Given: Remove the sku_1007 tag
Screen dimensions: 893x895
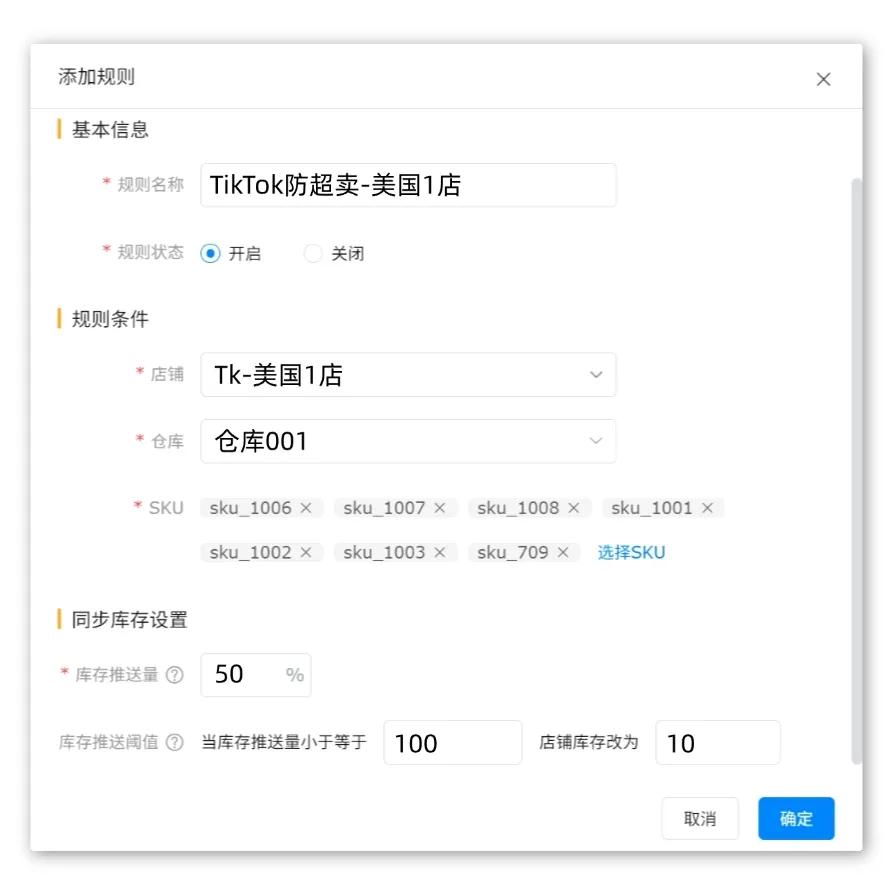Looking at the screenshot, I should pos(440,508).
